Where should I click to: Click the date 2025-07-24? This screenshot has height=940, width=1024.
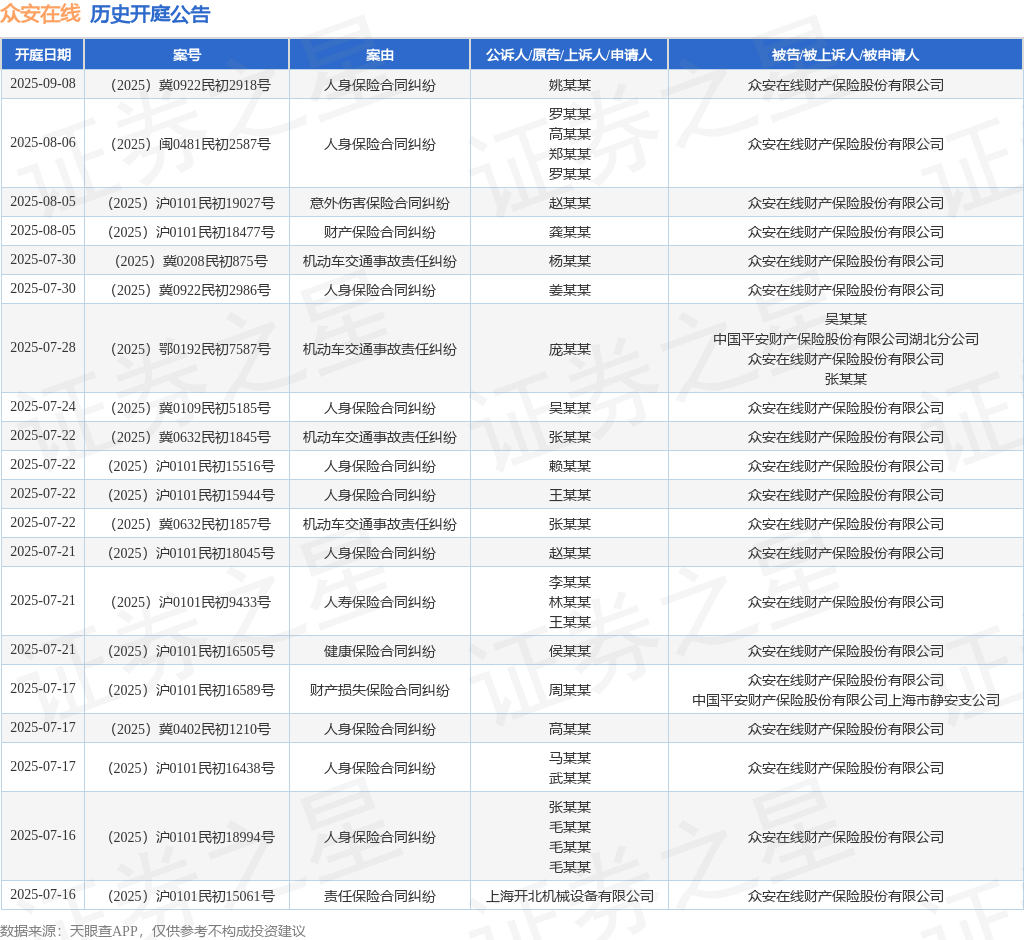pos(43,406)
